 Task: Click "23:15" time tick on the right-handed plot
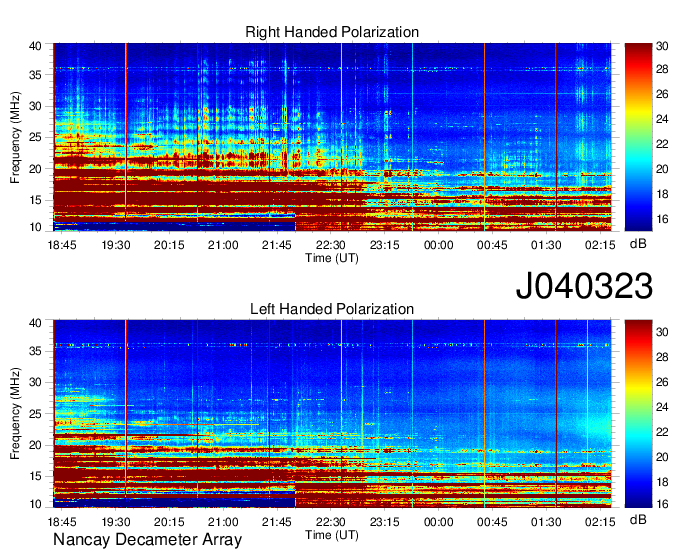(384, 245)
